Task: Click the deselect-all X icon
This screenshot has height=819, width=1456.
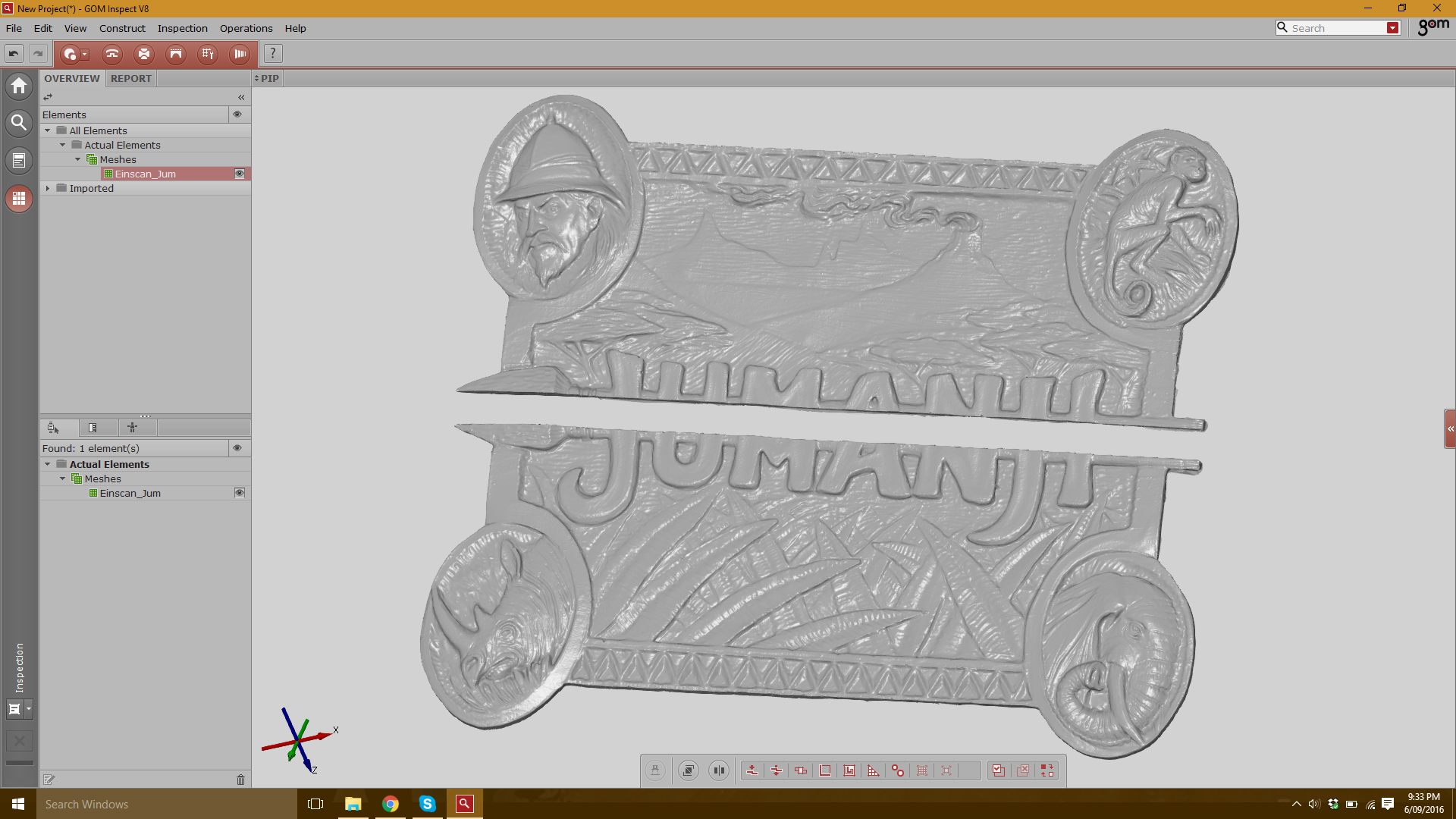Action: click(x=1023, y=770)
